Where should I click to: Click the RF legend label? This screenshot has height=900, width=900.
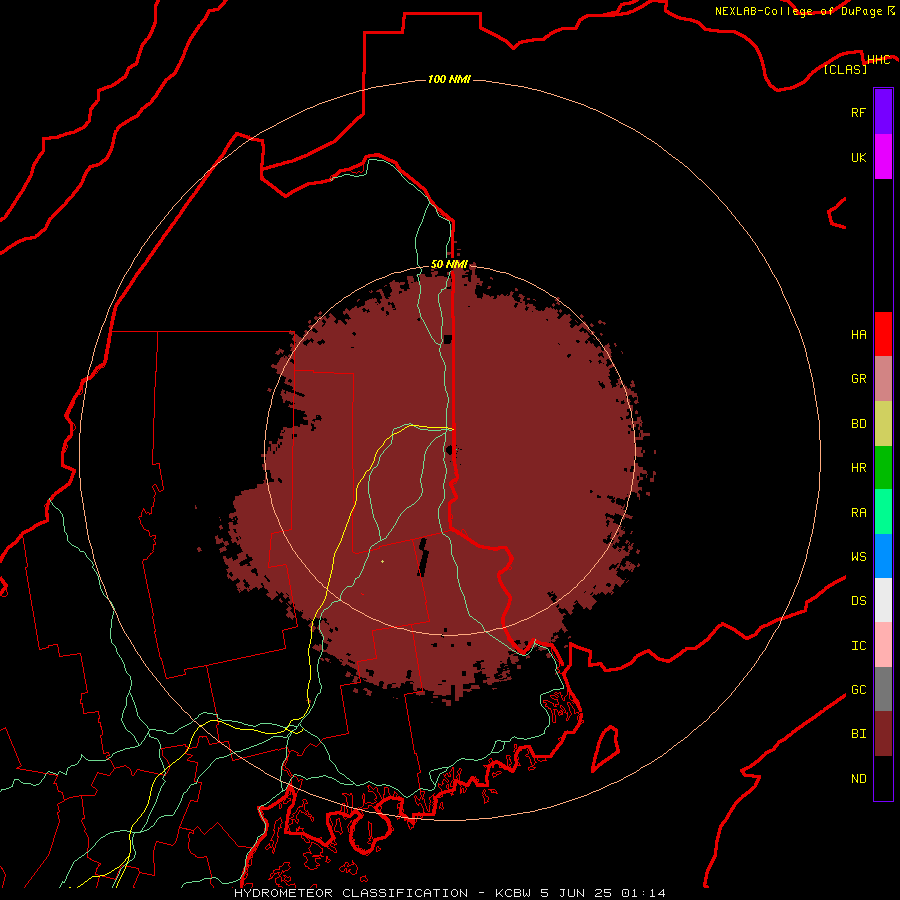[x=858, y=113]
